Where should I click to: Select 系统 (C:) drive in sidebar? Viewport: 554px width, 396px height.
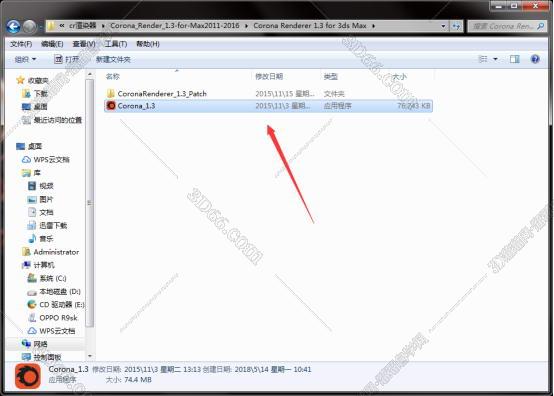click(47, 278)
